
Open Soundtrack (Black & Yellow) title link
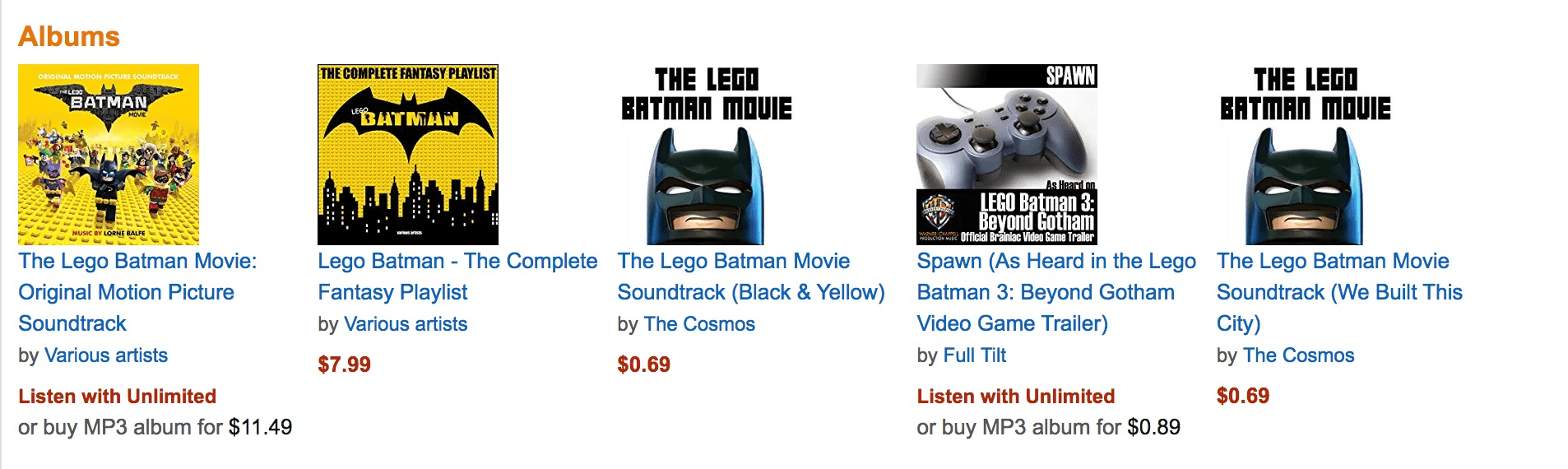click(x=751, y=276)
